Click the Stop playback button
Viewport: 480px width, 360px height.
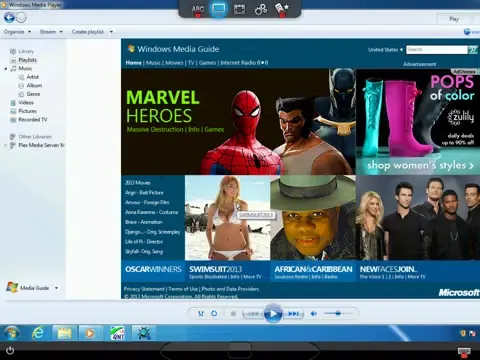click(x=233, y=313)
